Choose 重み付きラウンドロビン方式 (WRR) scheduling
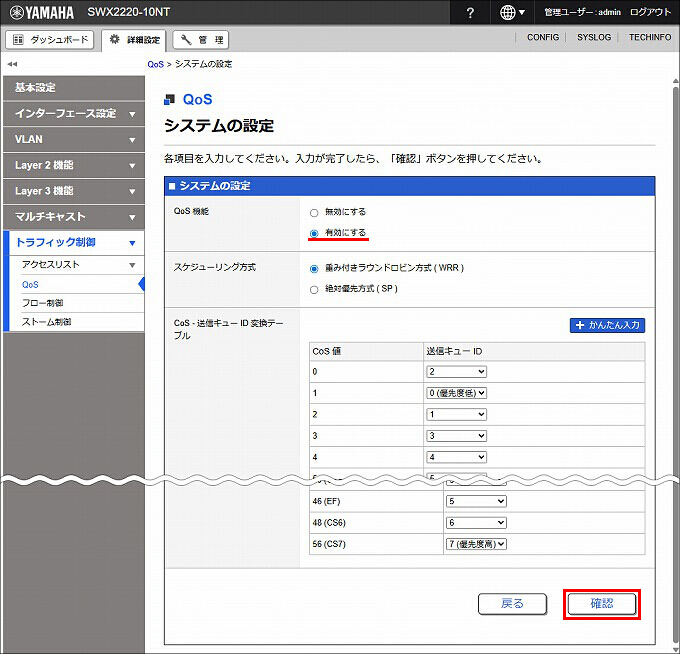The height and width of the screenshot is (654, 680). 314,269
